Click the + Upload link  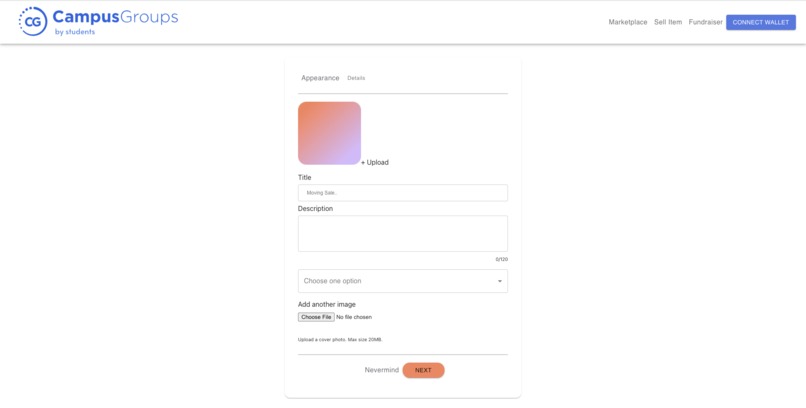point(375,162)
